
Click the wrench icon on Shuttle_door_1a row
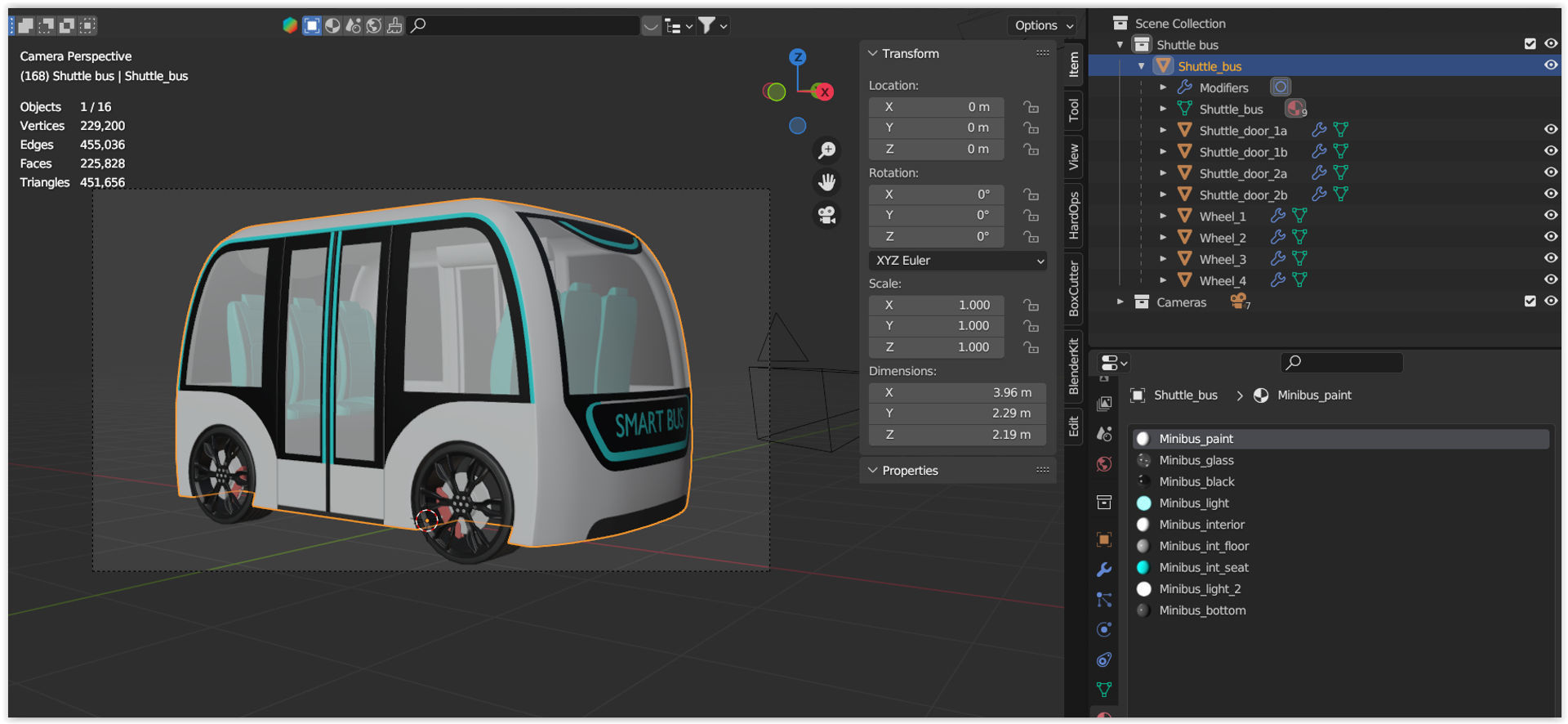coord(1319,130)
